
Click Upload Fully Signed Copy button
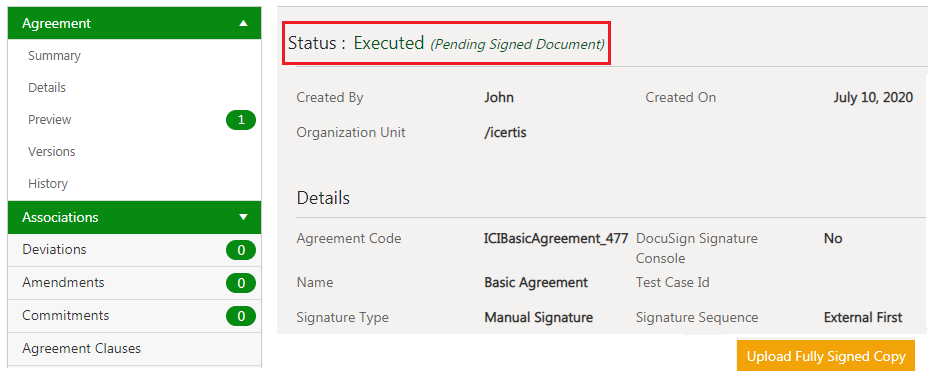click(826, 356)
